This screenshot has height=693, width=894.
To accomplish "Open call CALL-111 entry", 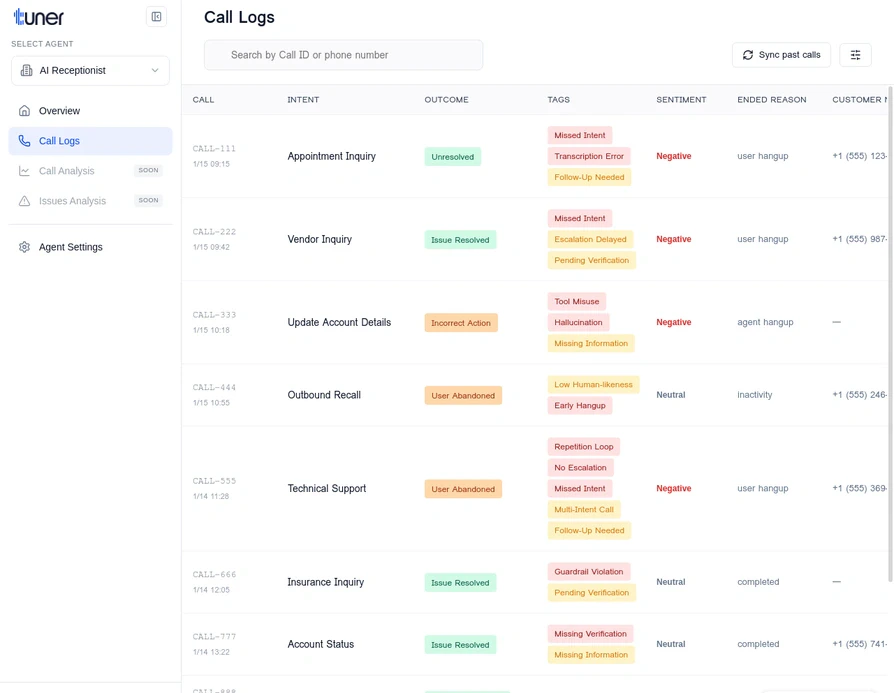I will 214,148.
